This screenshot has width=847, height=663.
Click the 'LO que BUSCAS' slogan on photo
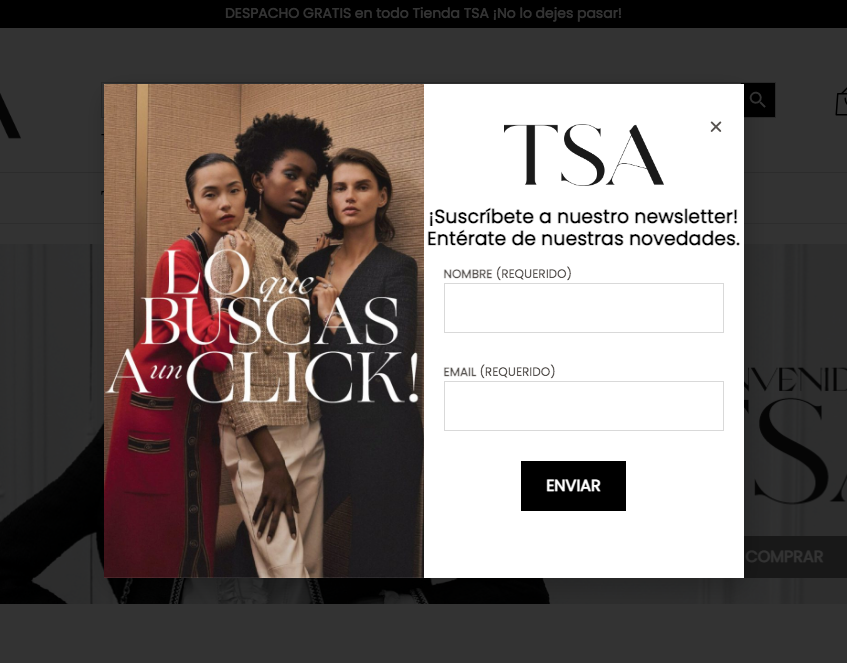[x=269, y=297]
